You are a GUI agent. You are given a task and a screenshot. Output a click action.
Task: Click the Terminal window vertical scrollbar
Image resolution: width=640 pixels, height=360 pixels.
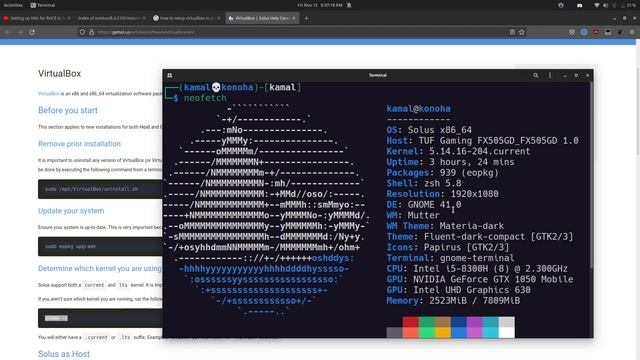tap(591, 176)
